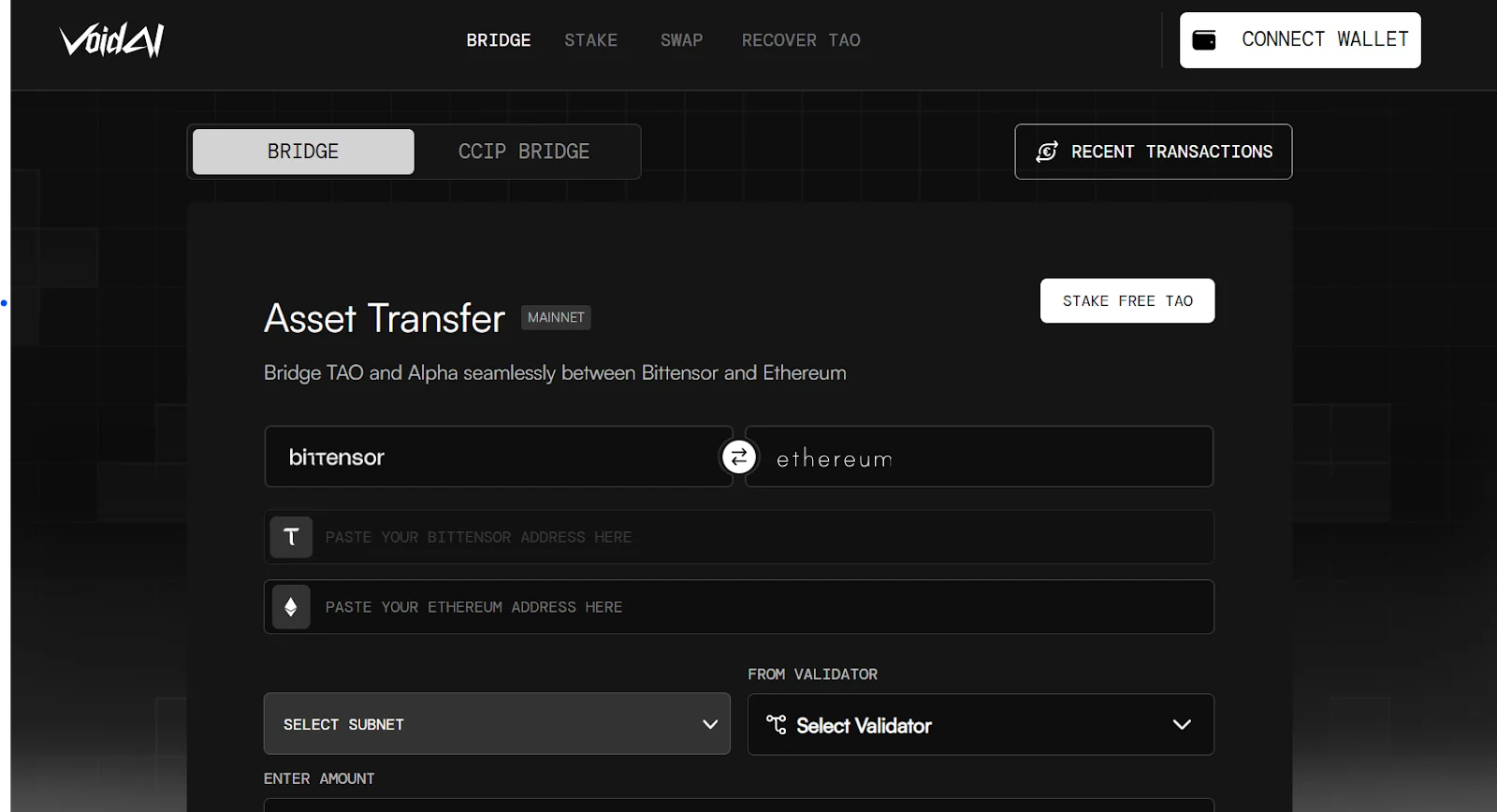Click the MAINNET badge
This screenshot has width=1497, height=812.
pos(556,318)
